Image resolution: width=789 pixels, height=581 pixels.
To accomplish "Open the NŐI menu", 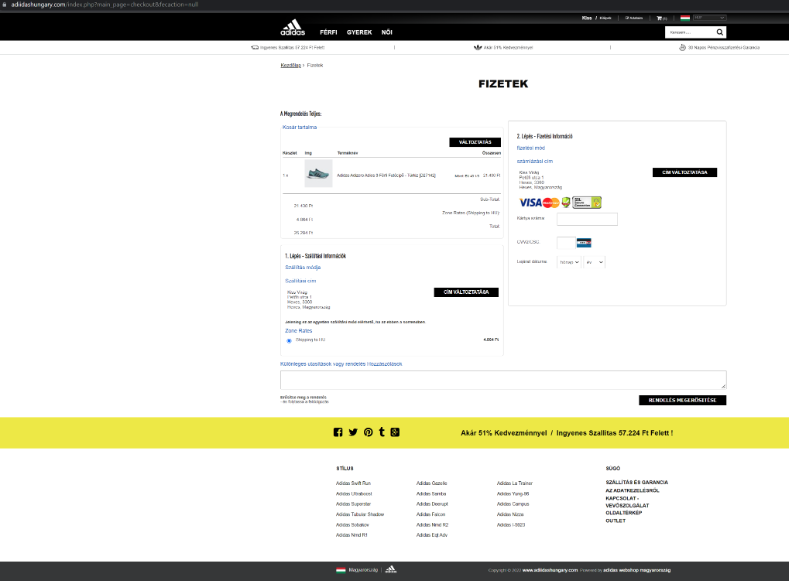I will coord(387,32).
